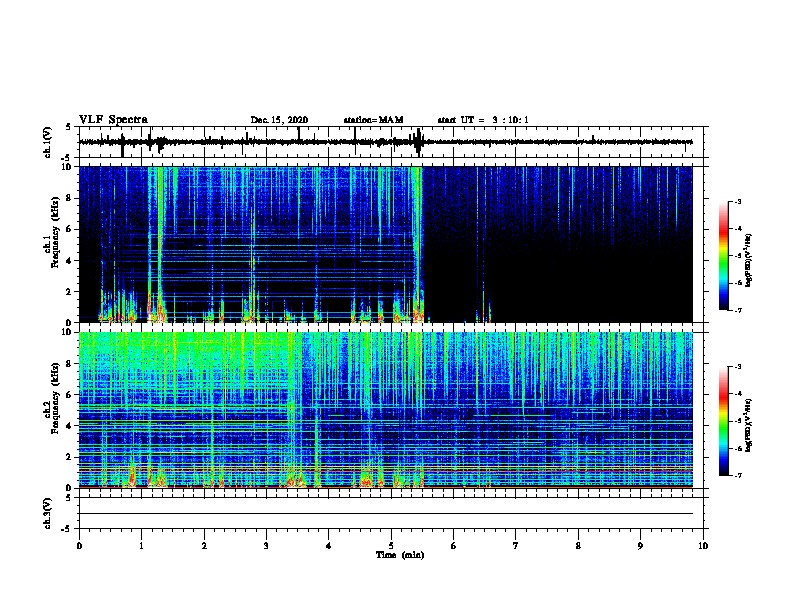
Task: Click time axis tick label "4"
Action: [329, 546]
